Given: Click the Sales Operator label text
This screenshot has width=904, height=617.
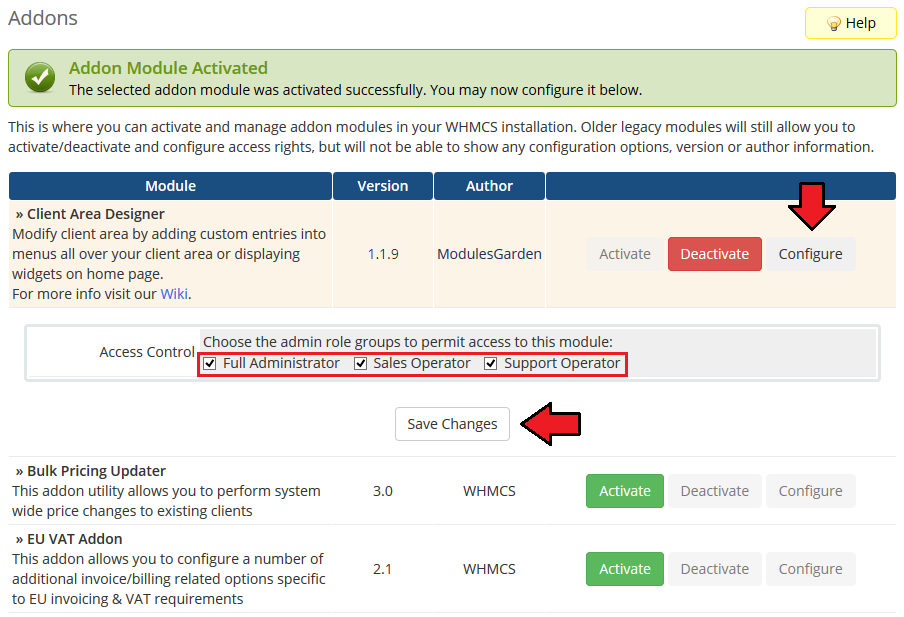Looking at the screenshot, I should (x=421, y=363).
